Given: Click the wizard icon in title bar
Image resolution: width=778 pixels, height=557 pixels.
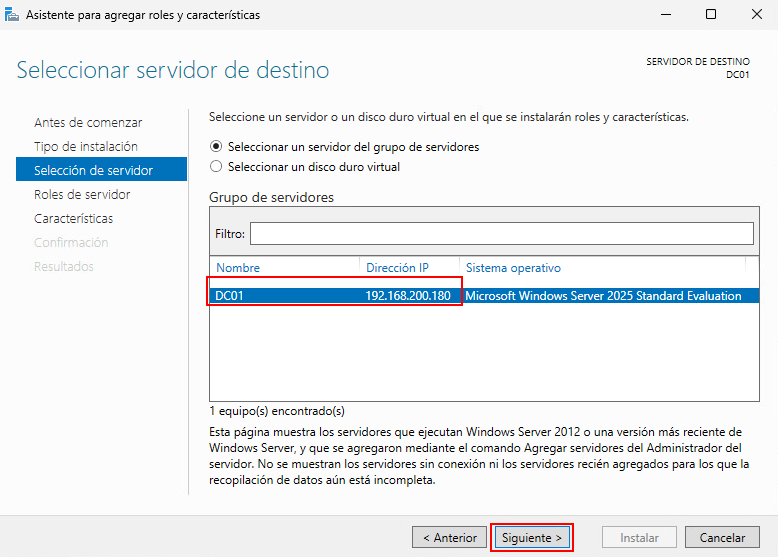Looking at the screenshot, I should coord(12,15).
